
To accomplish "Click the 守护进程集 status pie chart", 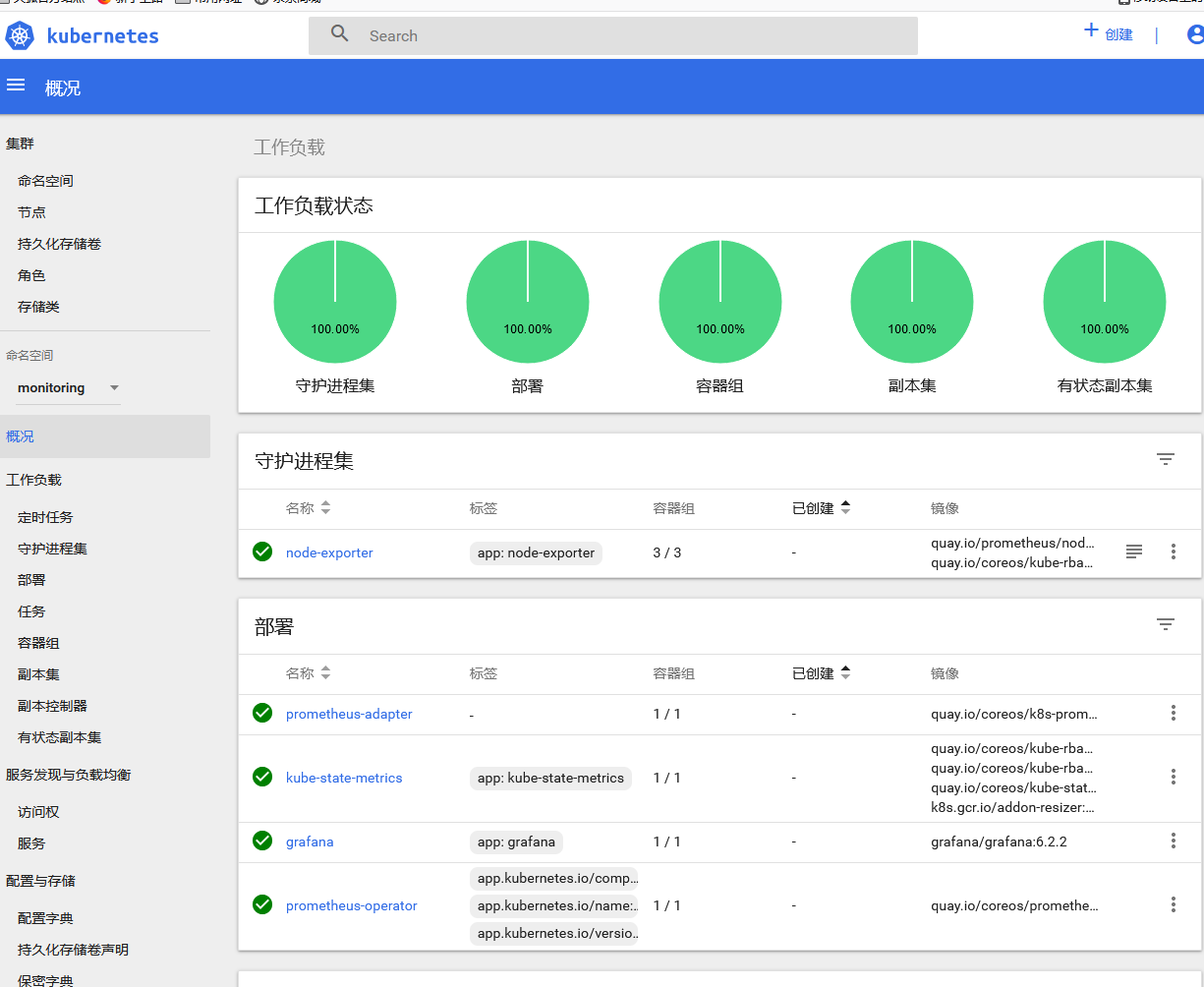I will 335,302.
